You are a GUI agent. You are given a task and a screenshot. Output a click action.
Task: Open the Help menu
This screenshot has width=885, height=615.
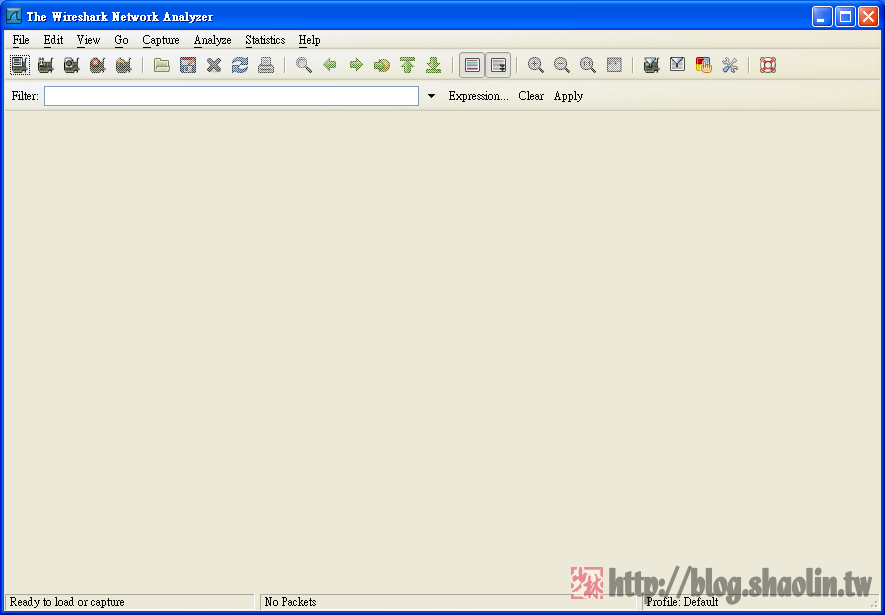click(309, 40)
